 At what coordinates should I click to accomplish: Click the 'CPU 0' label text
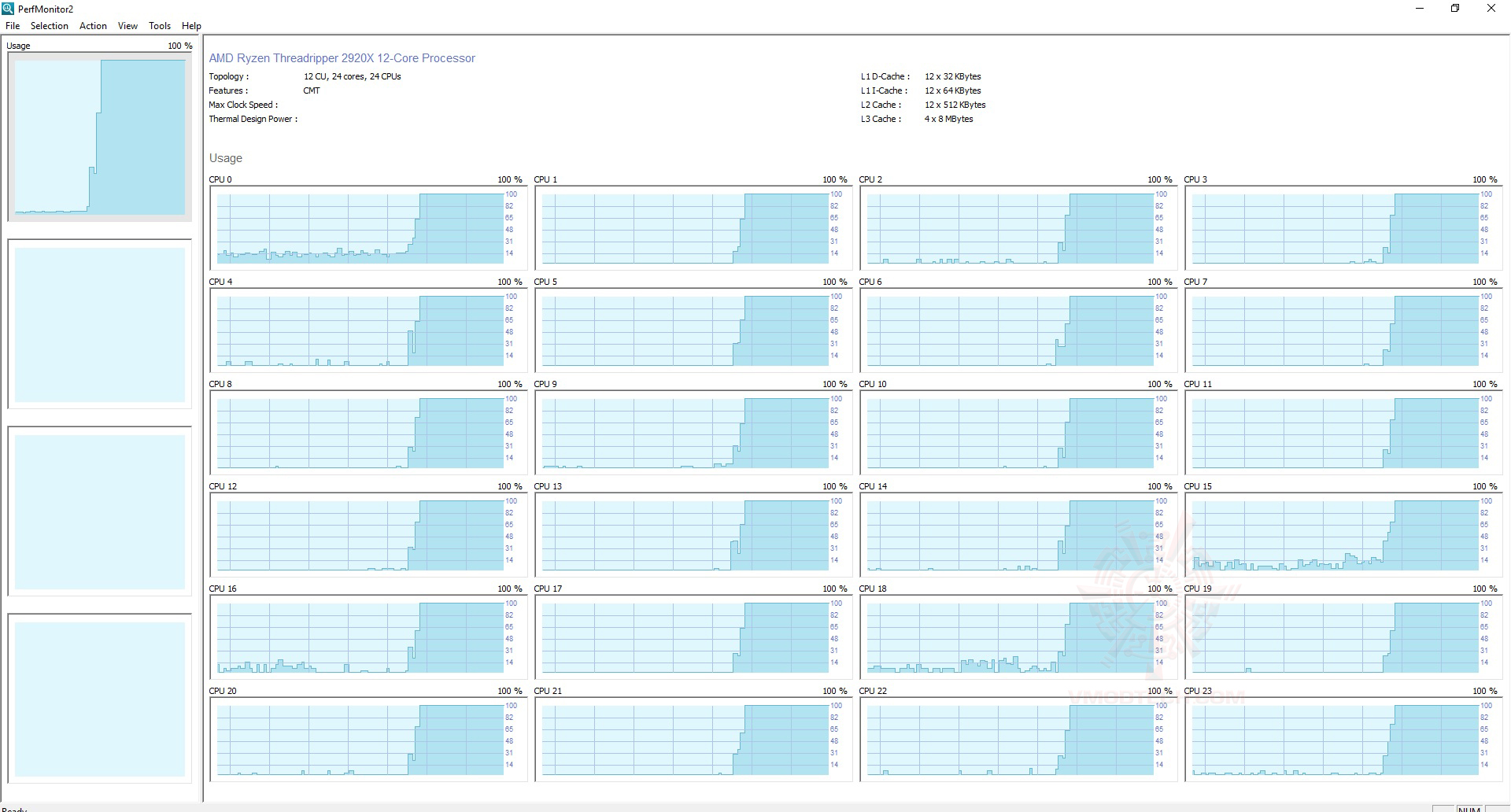tap(220, 179)
